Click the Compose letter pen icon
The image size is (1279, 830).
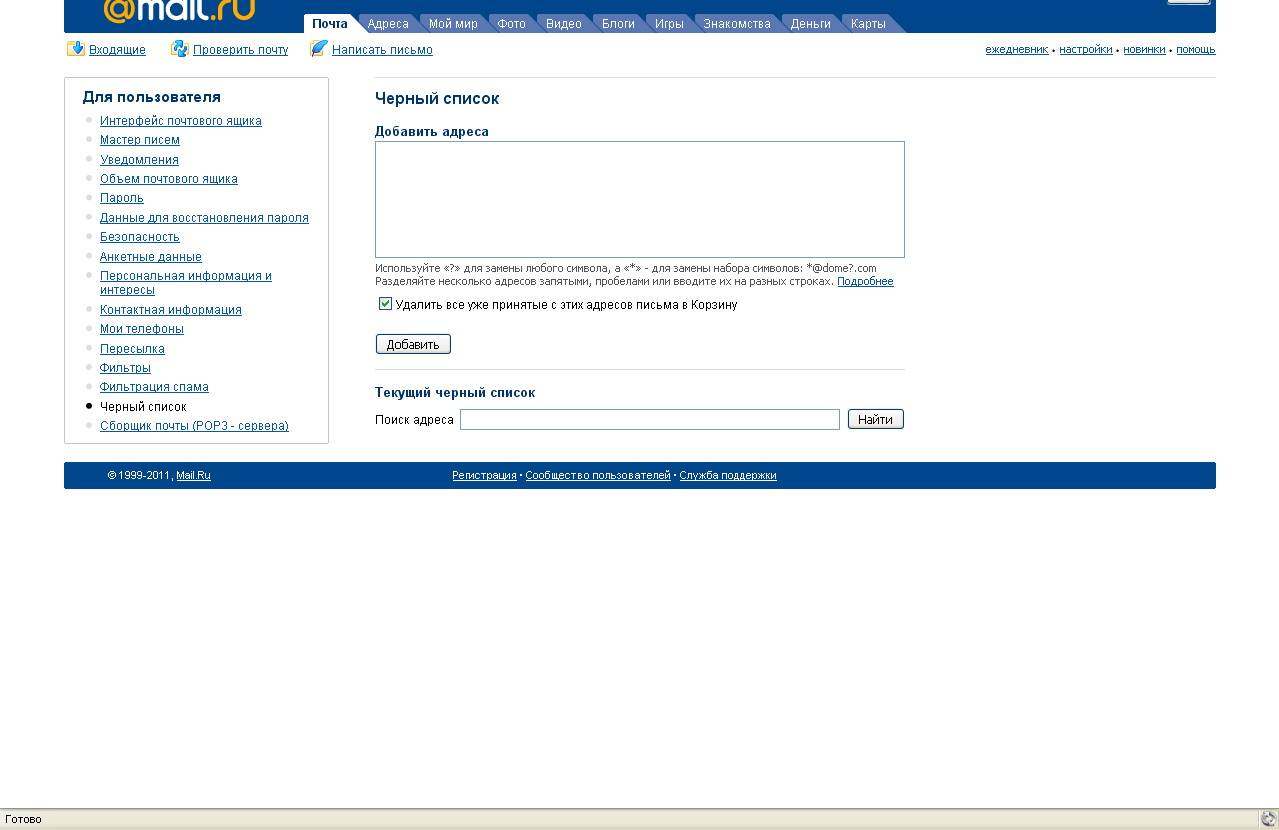[x=319, y=48]
